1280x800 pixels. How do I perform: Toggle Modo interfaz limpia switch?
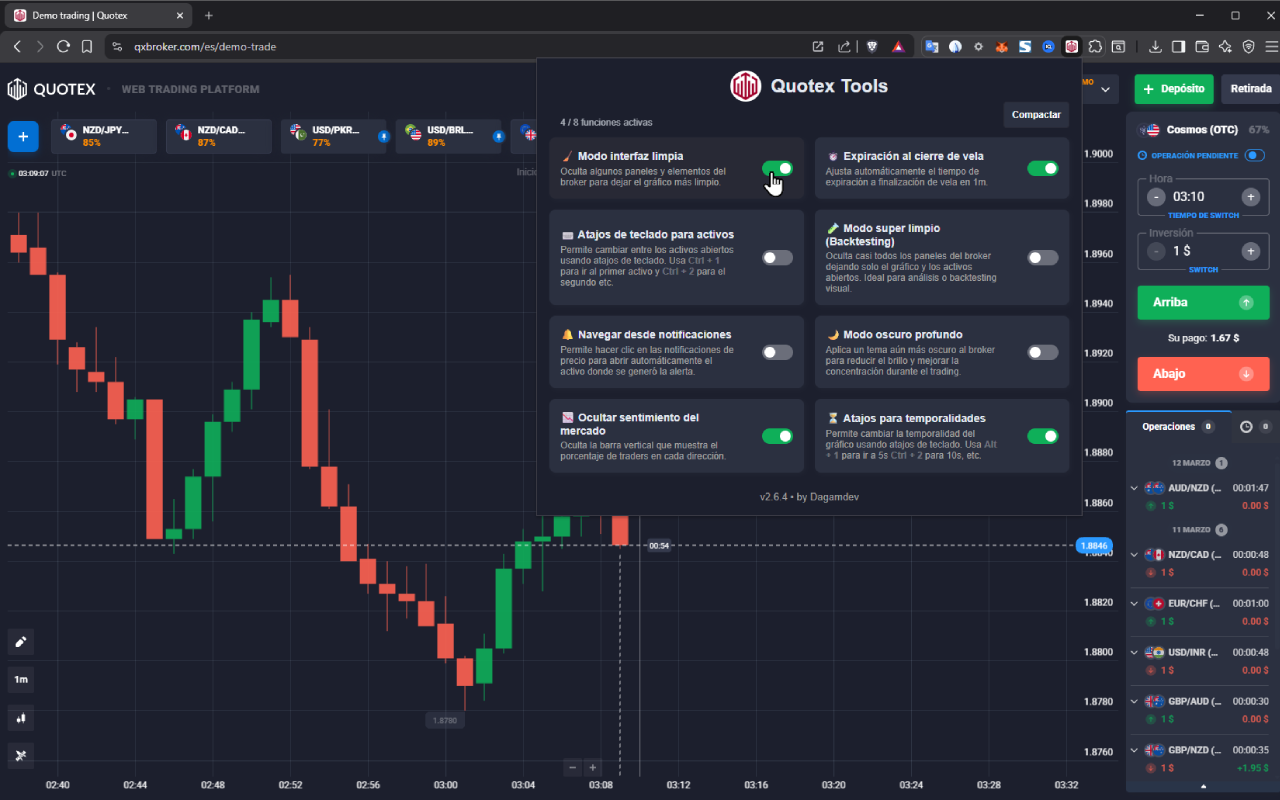coord(777,168)
